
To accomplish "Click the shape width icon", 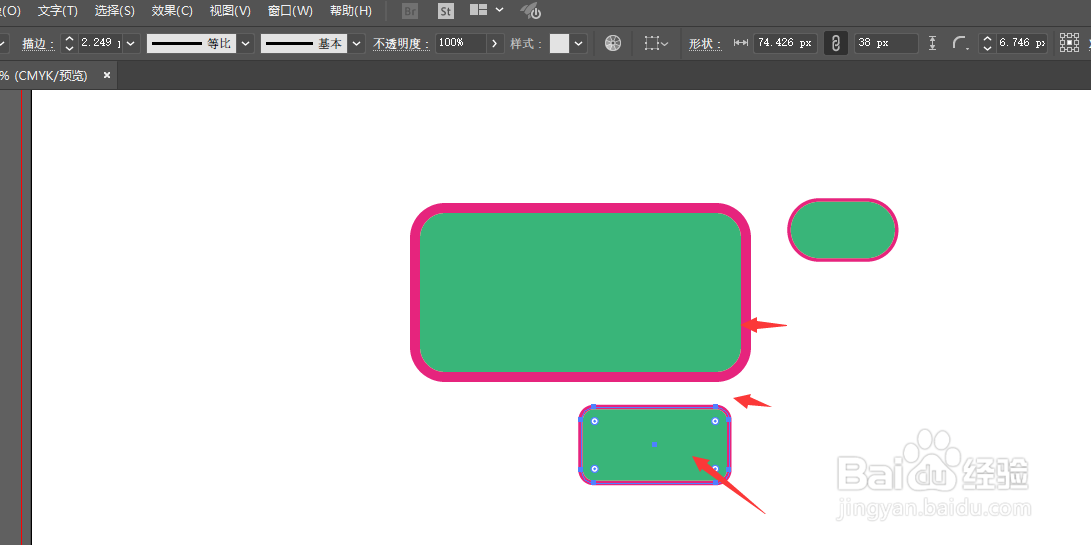I will 741,43.
